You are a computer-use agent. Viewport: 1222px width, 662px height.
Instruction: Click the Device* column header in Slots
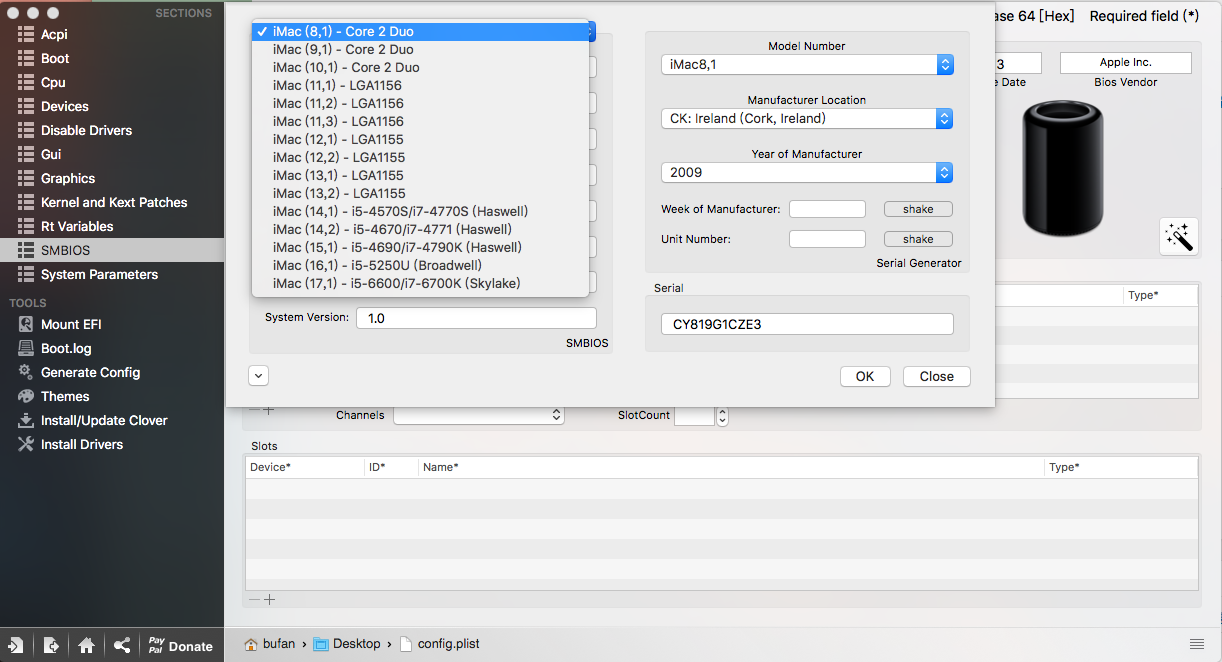coord(305,467)
